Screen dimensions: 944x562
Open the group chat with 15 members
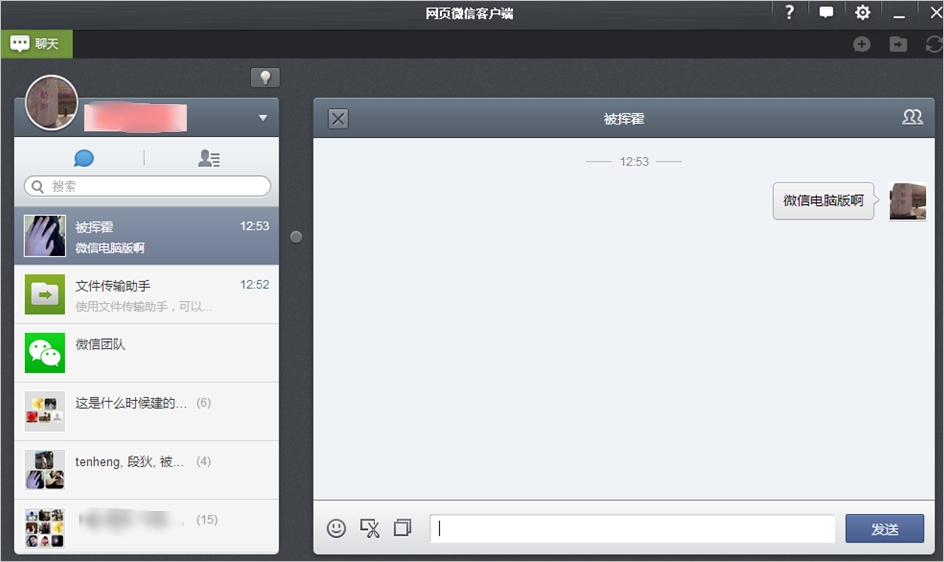pyautogui.click(x=146, y=526)
